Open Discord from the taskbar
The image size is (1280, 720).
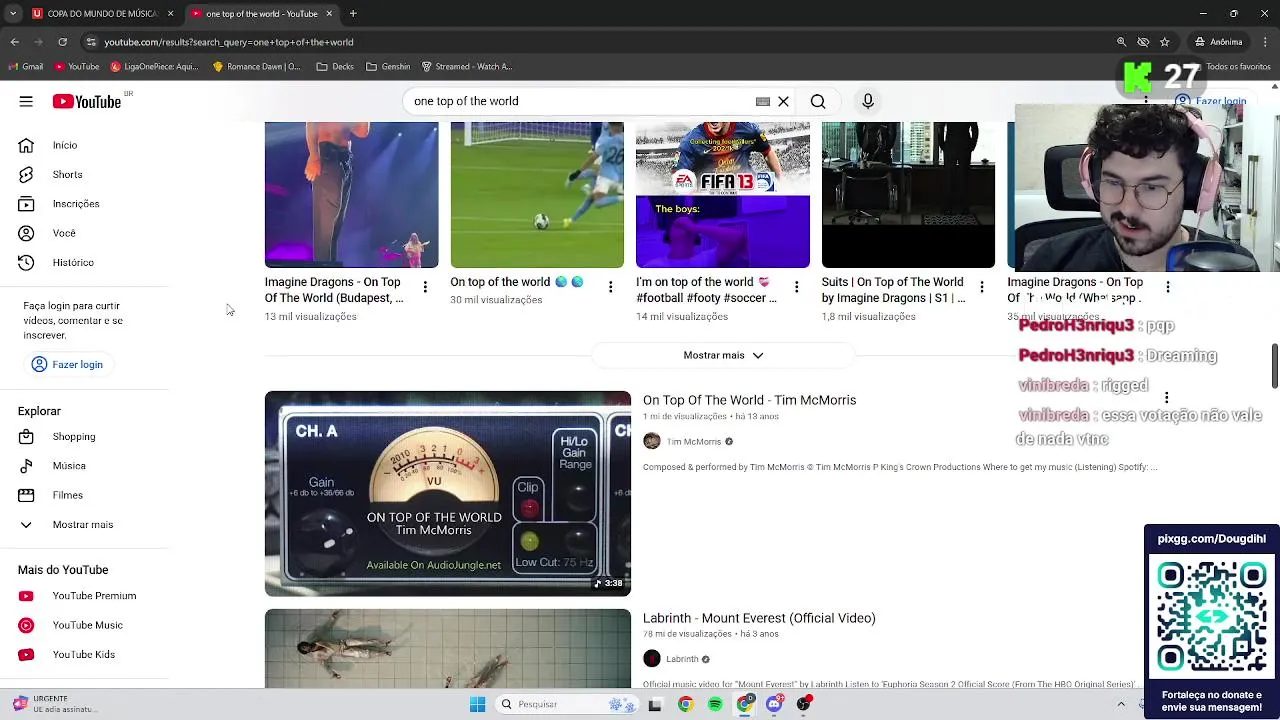coord(774,704)
